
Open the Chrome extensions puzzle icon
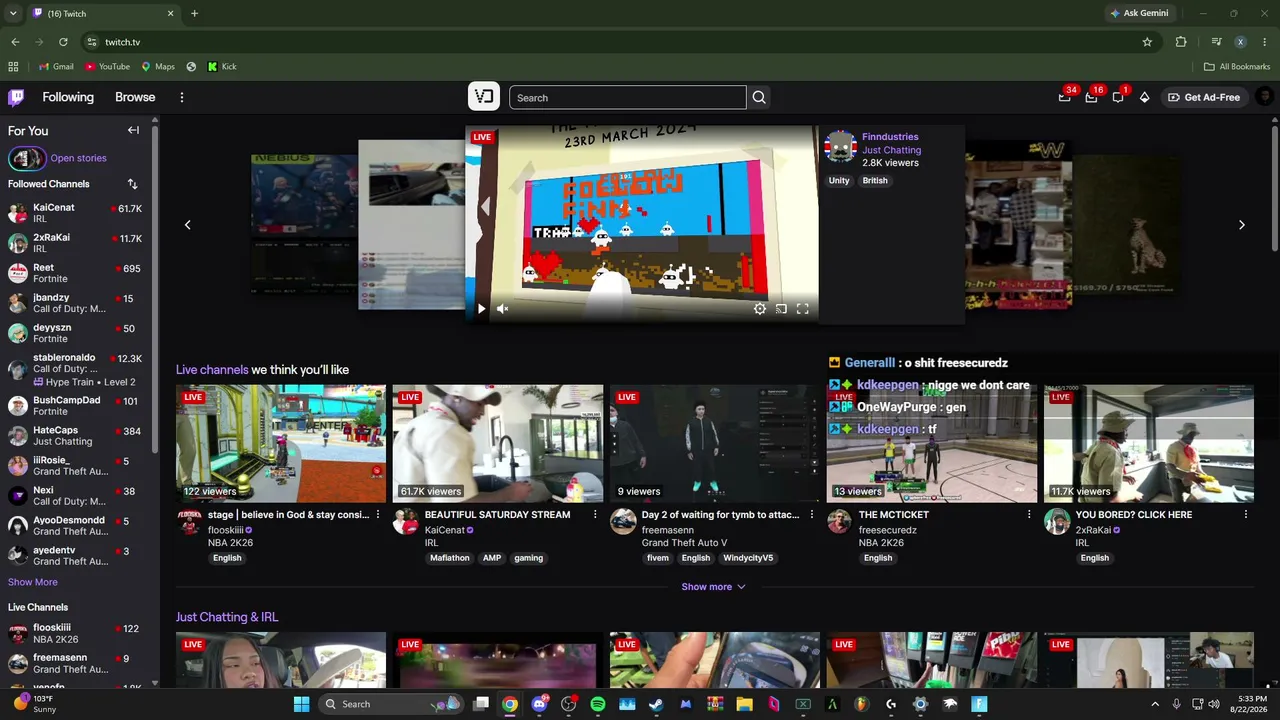(1181, 42)
